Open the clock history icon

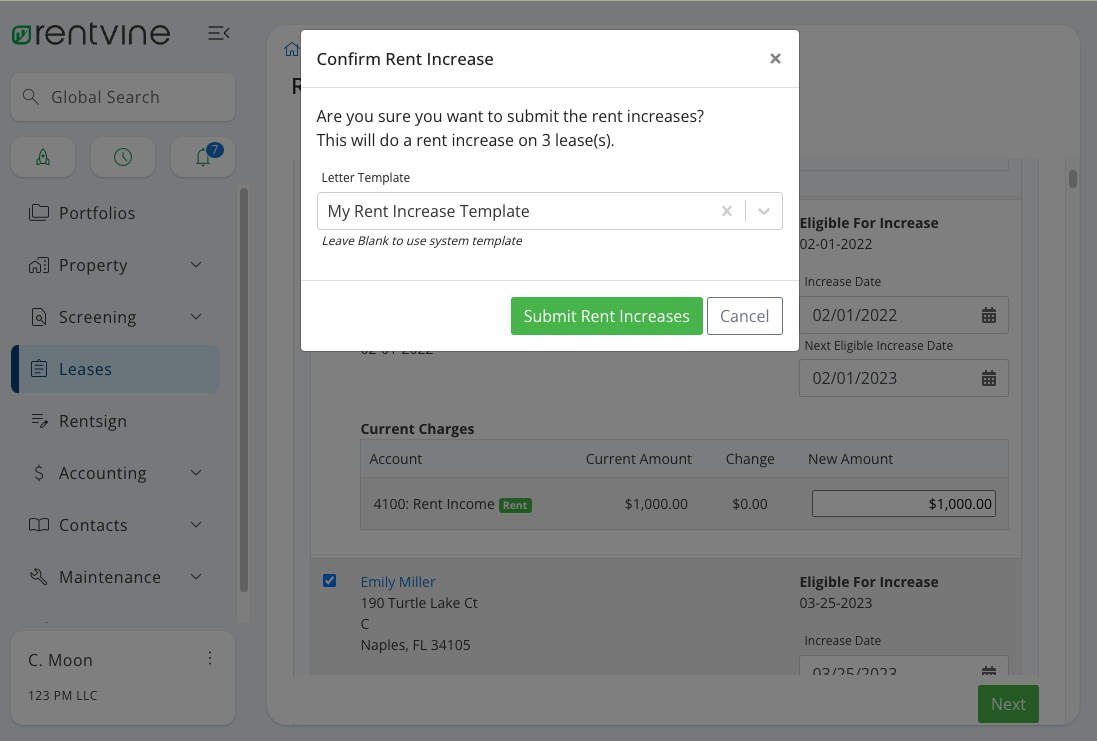pos(123,157)
